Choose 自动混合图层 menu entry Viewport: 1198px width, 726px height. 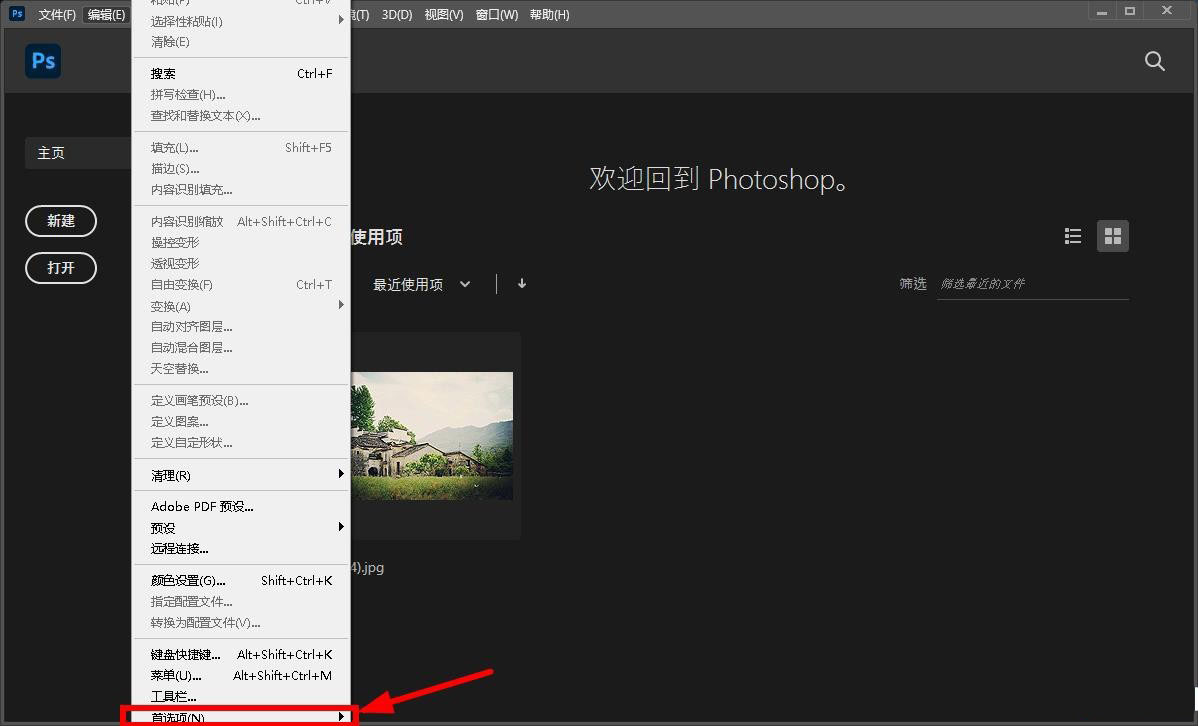point(241,348)
